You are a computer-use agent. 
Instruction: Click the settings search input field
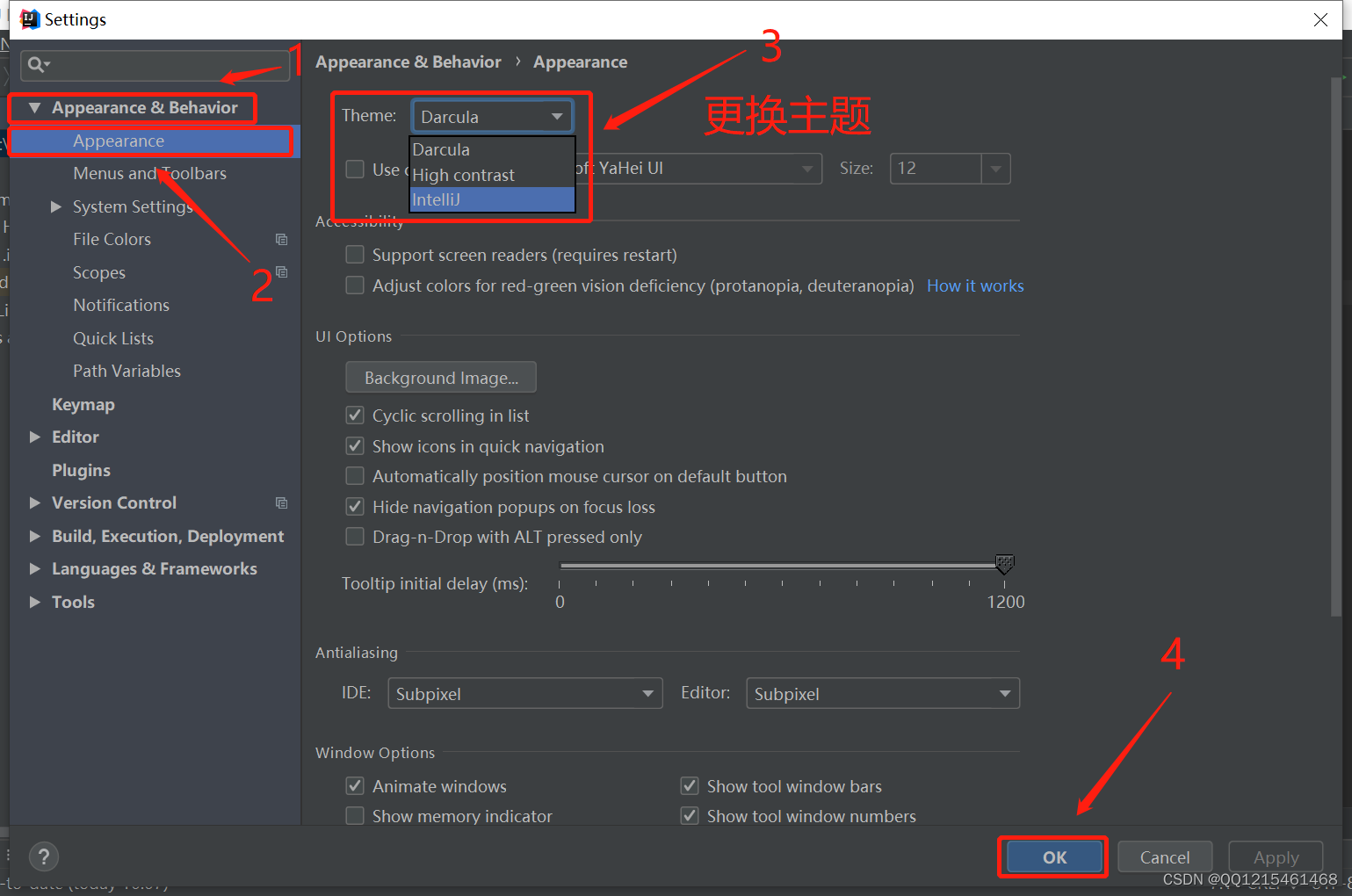click(x=155, y=65)
